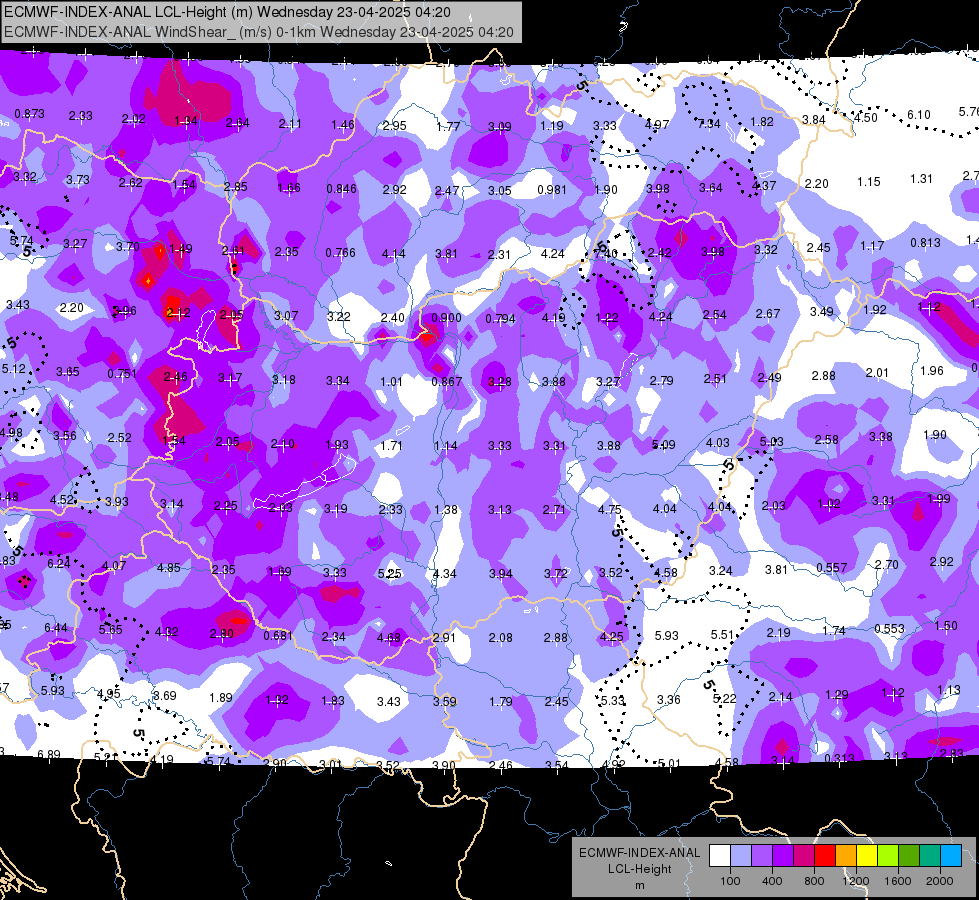979x900 pixels.
Task: Click the wind shear value "0.846"
Action: click(x=342, y=189)
